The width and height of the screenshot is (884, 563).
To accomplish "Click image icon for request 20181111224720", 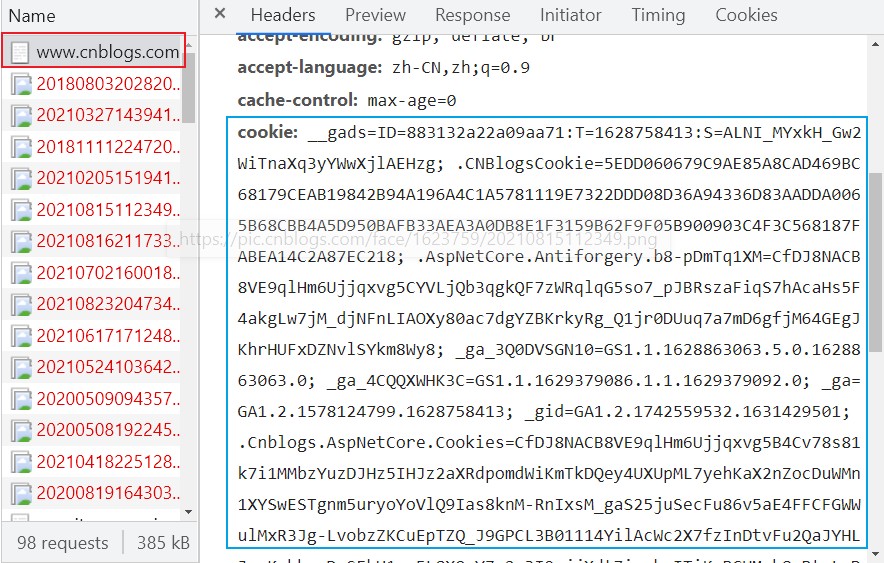I will coord(21,148).
